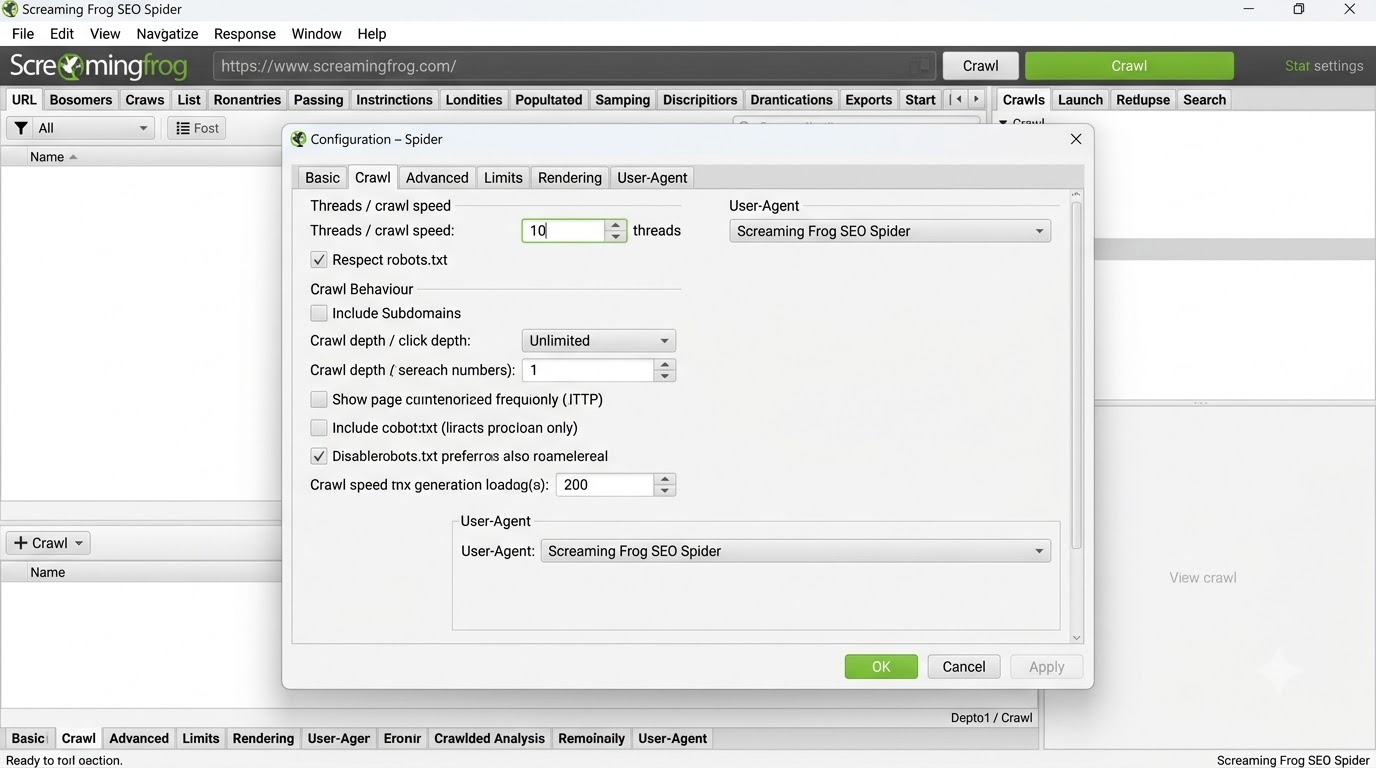
Task: Open the Response menu
Action: point(245,34)
